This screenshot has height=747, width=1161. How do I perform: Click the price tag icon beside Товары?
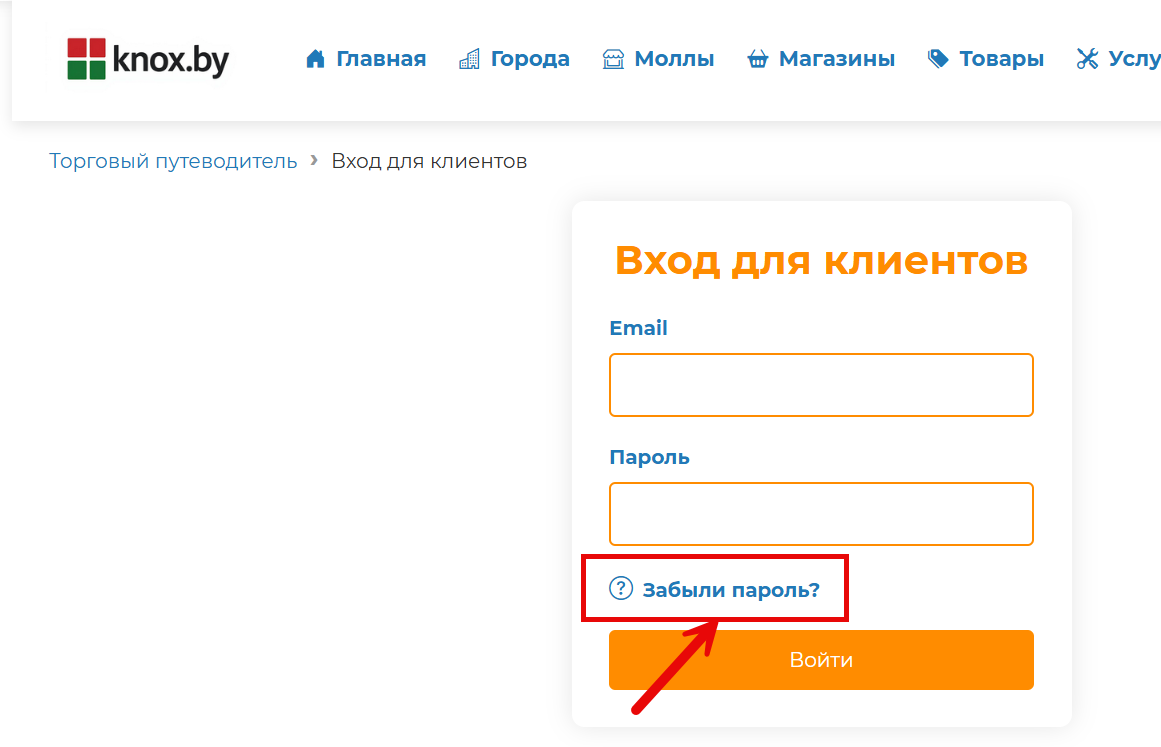[x=938, y=59]
